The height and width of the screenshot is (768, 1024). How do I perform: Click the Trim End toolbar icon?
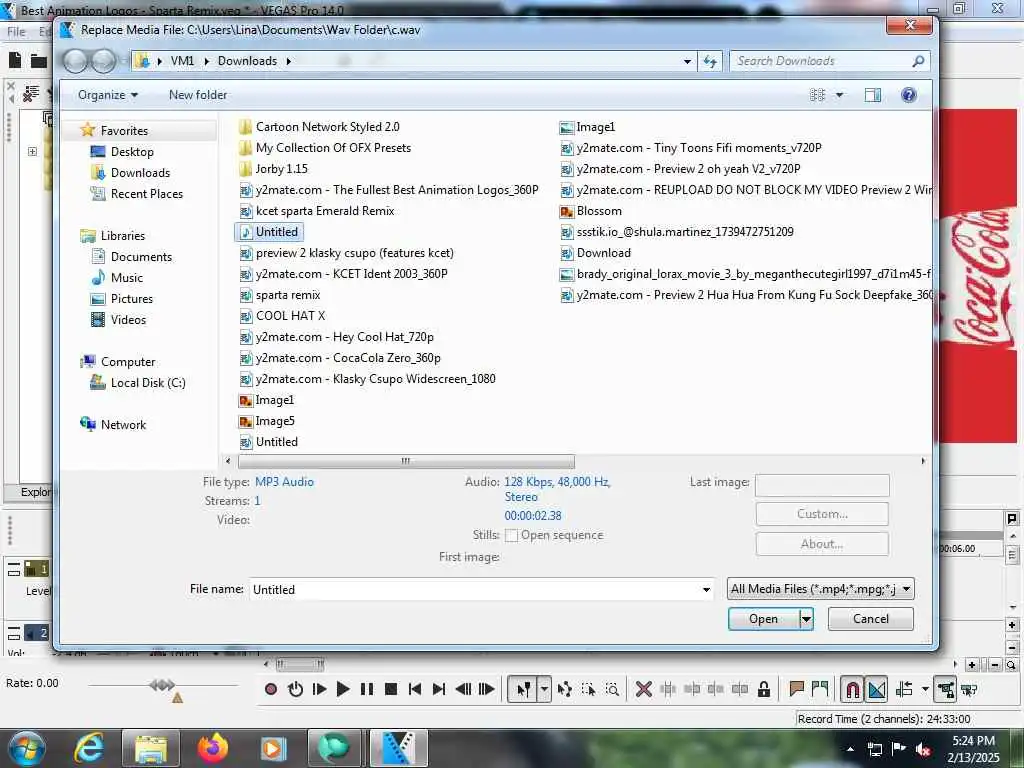click(716, 689)
